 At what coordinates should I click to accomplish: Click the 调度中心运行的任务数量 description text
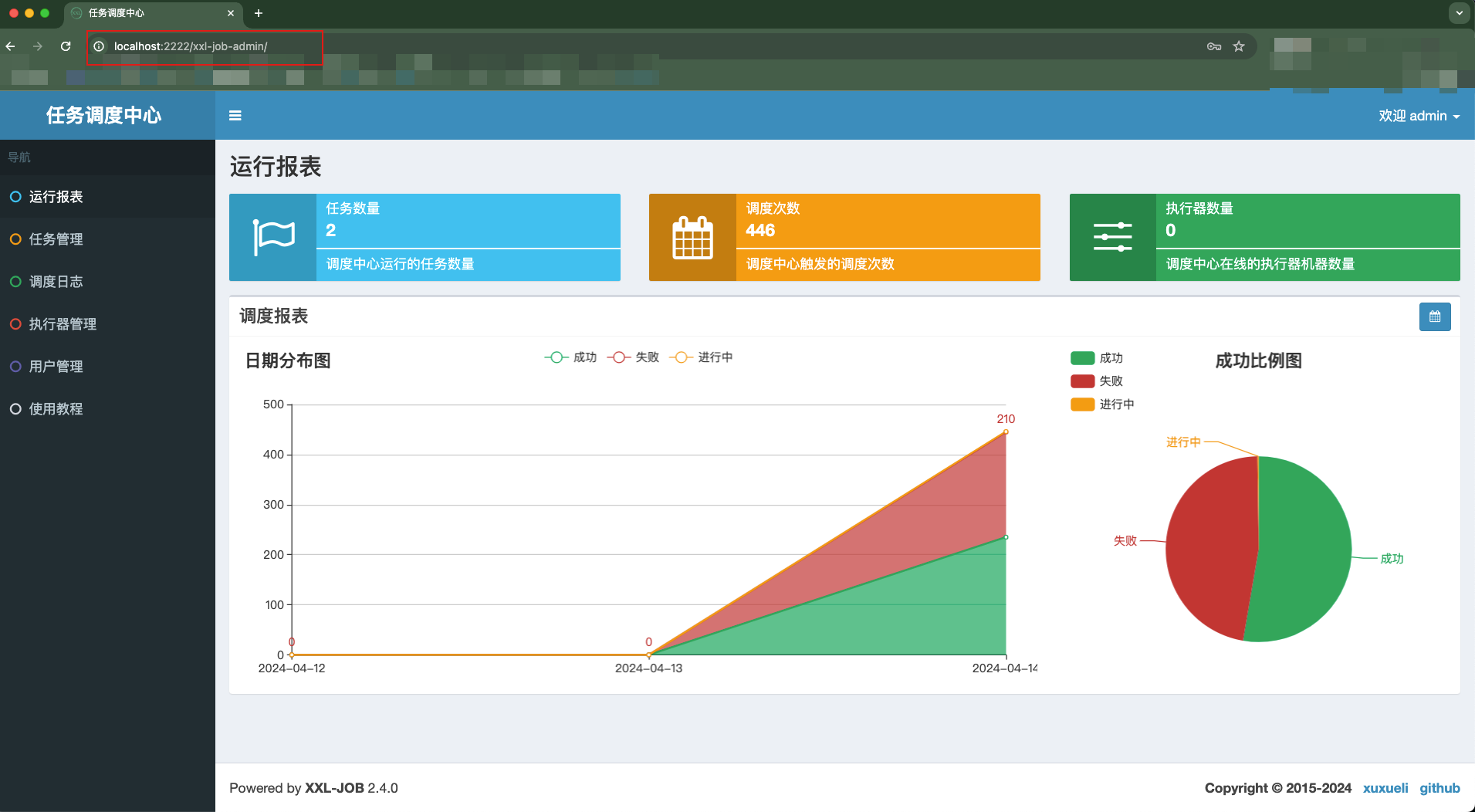[400, 264]
